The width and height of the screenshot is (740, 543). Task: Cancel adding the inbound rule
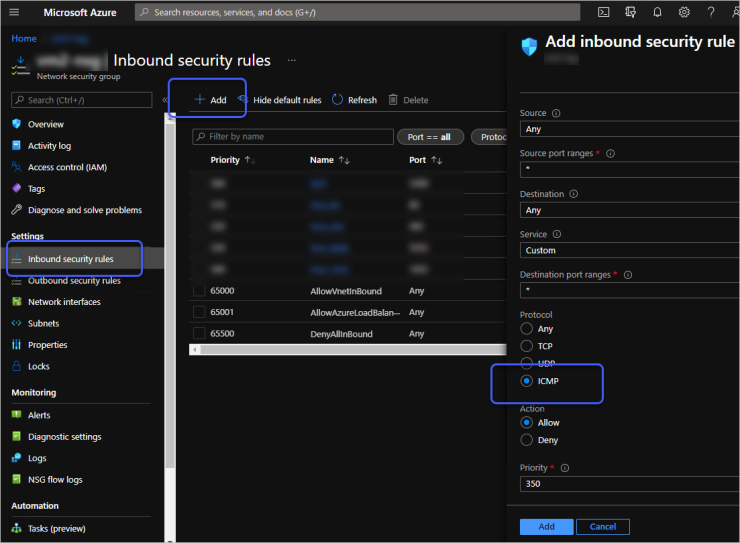[603, 526]
